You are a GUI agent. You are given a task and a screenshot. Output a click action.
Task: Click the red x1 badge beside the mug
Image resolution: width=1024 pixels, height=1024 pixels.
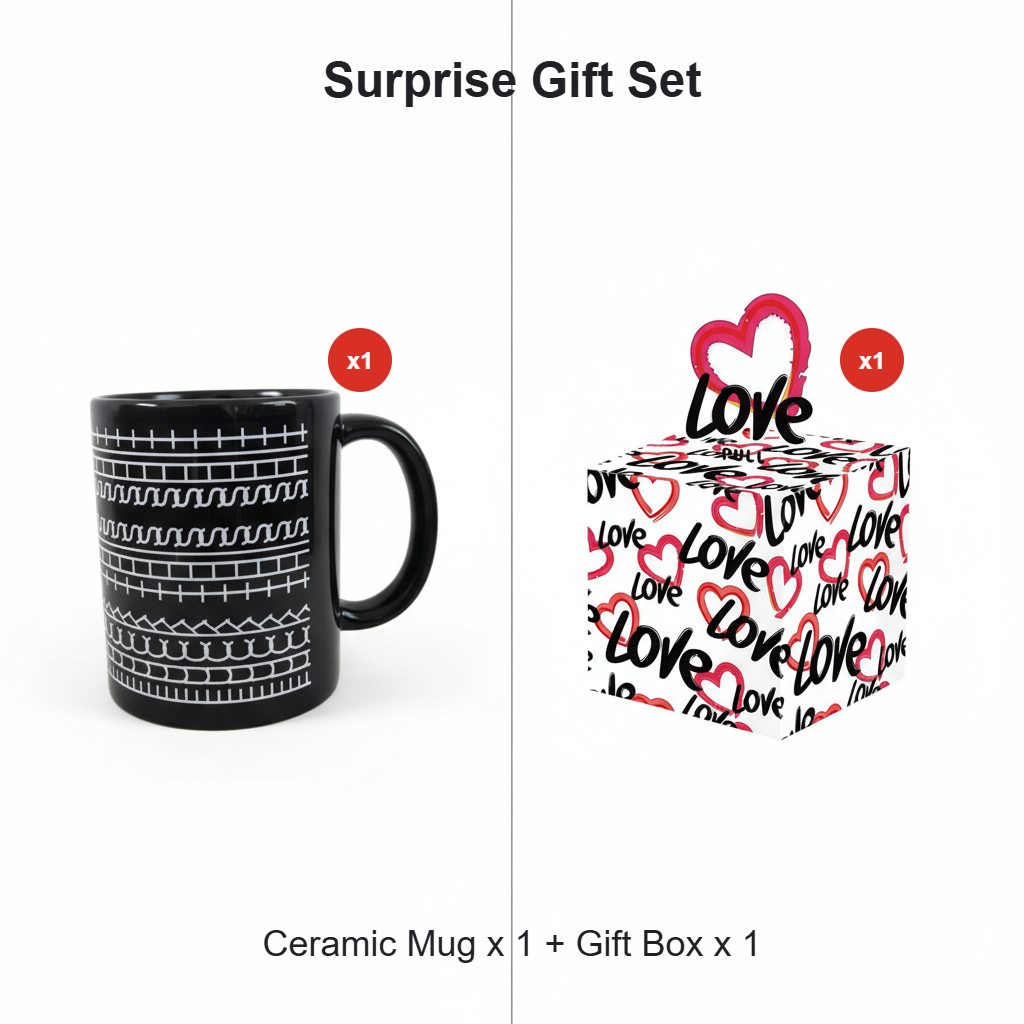point(359,360)
